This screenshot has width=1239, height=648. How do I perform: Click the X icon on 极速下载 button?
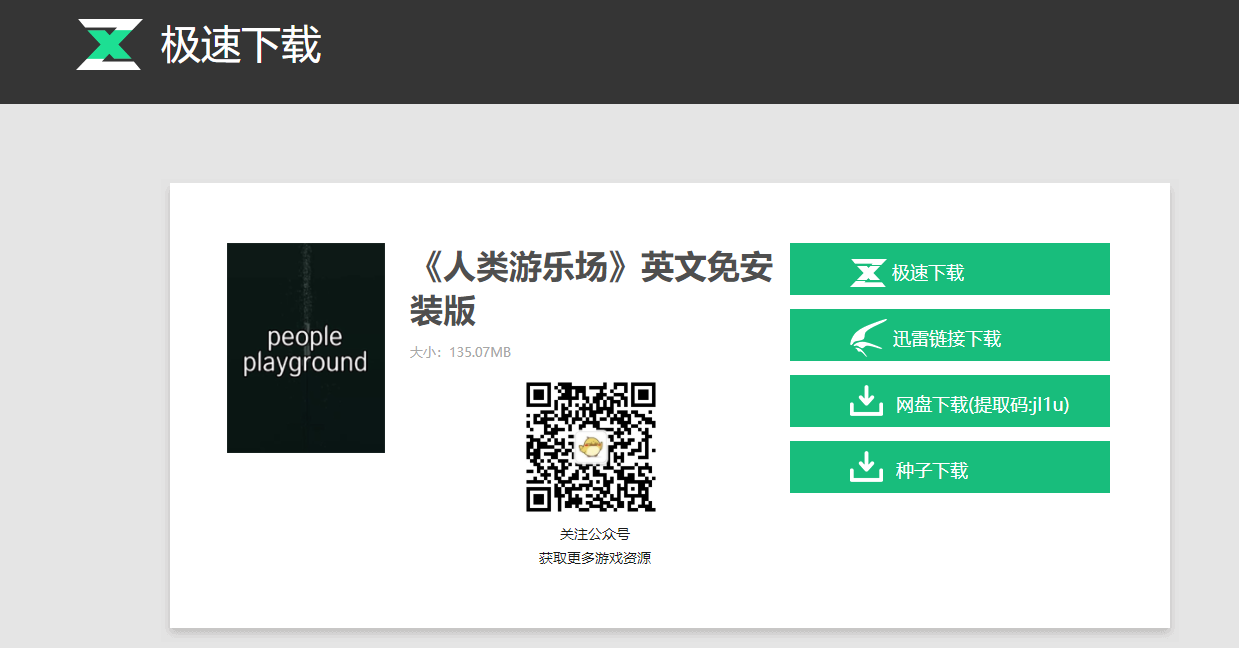(868, 273)
